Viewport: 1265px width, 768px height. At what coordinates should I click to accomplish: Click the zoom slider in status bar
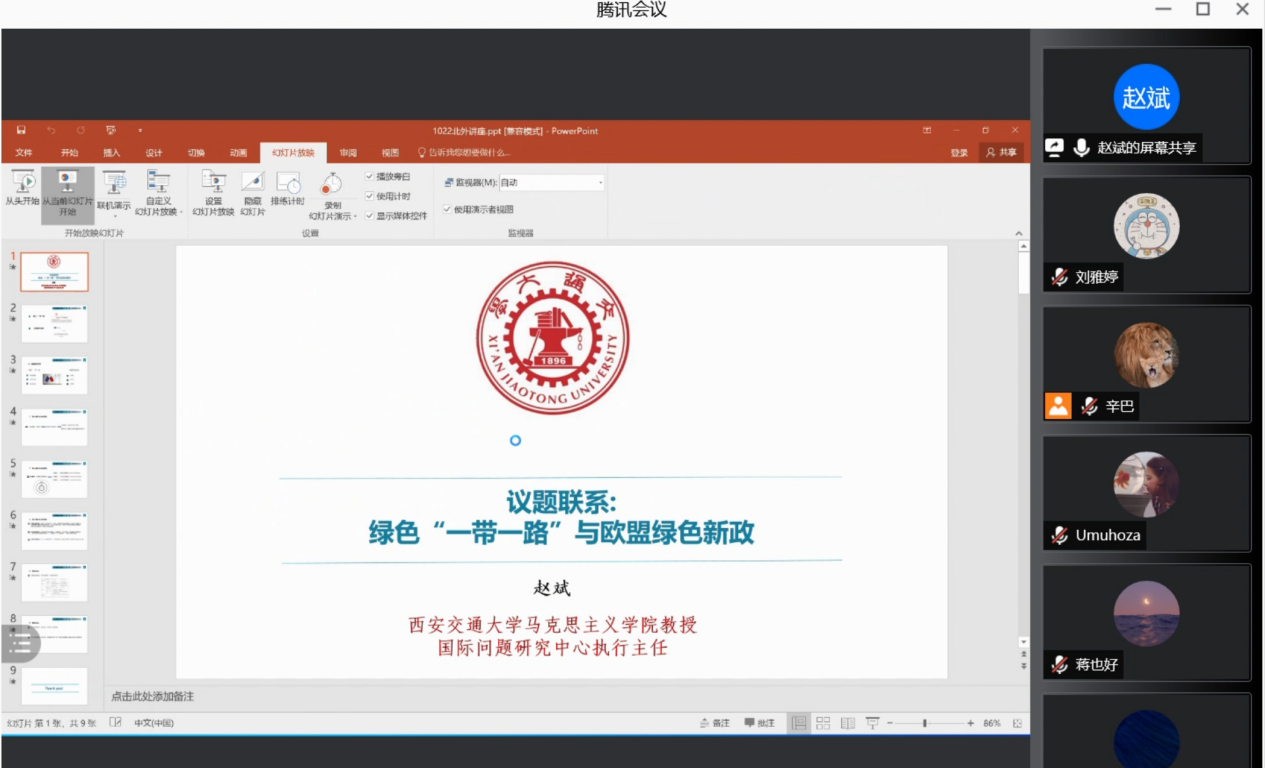(924, 723)
